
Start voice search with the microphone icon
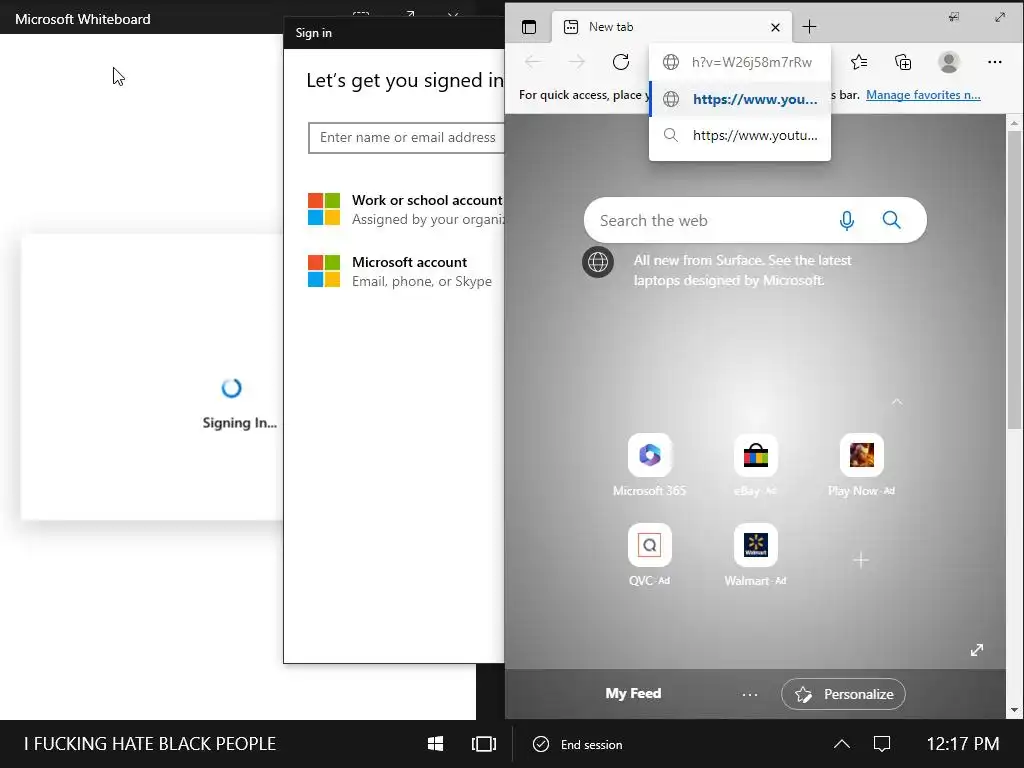point(846,221)
